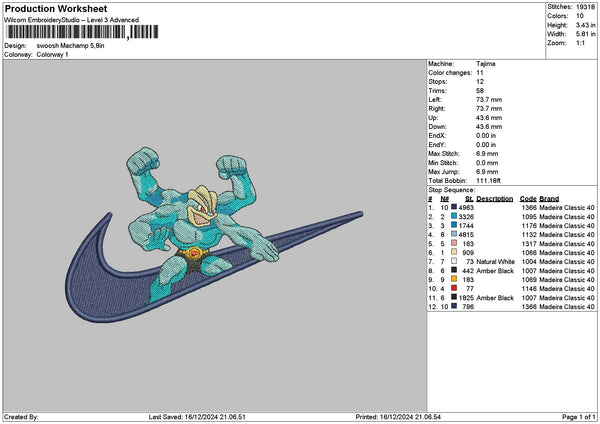This screenshot has height=424, width=600.
Task: Click the 'N#' column header
Action: tap(444, 199)
